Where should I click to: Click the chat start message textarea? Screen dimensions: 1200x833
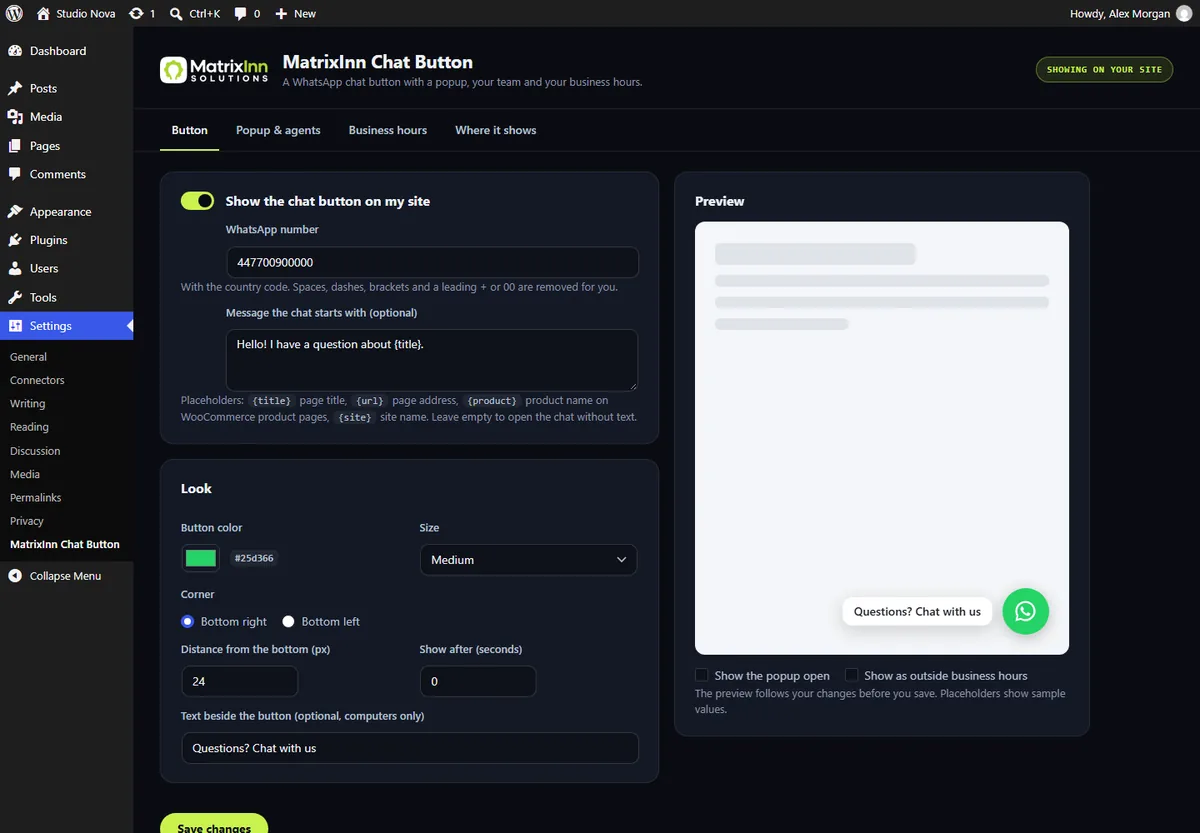coord(432,360)
